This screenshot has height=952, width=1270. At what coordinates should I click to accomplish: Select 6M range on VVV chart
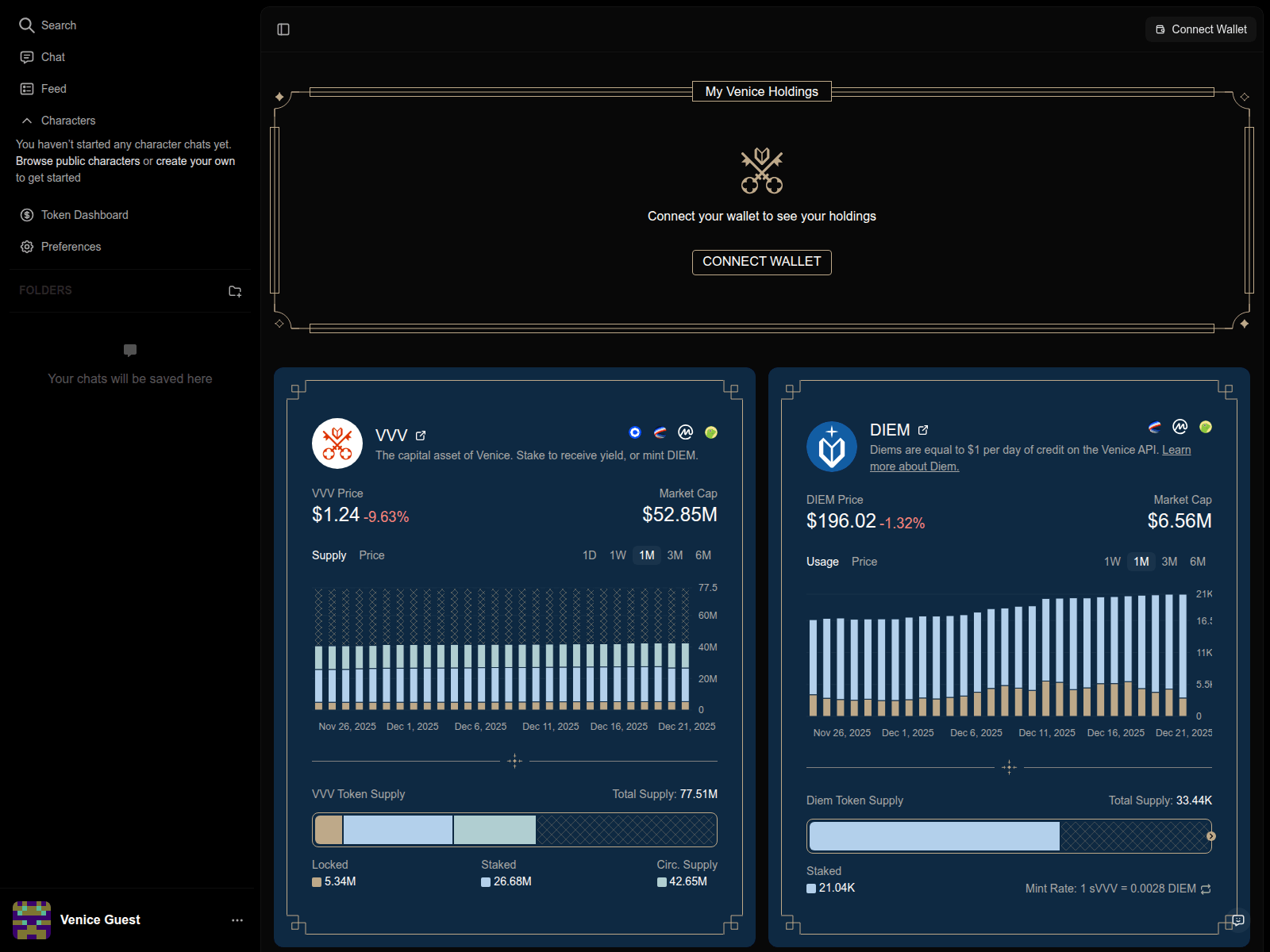pos(703,555)
